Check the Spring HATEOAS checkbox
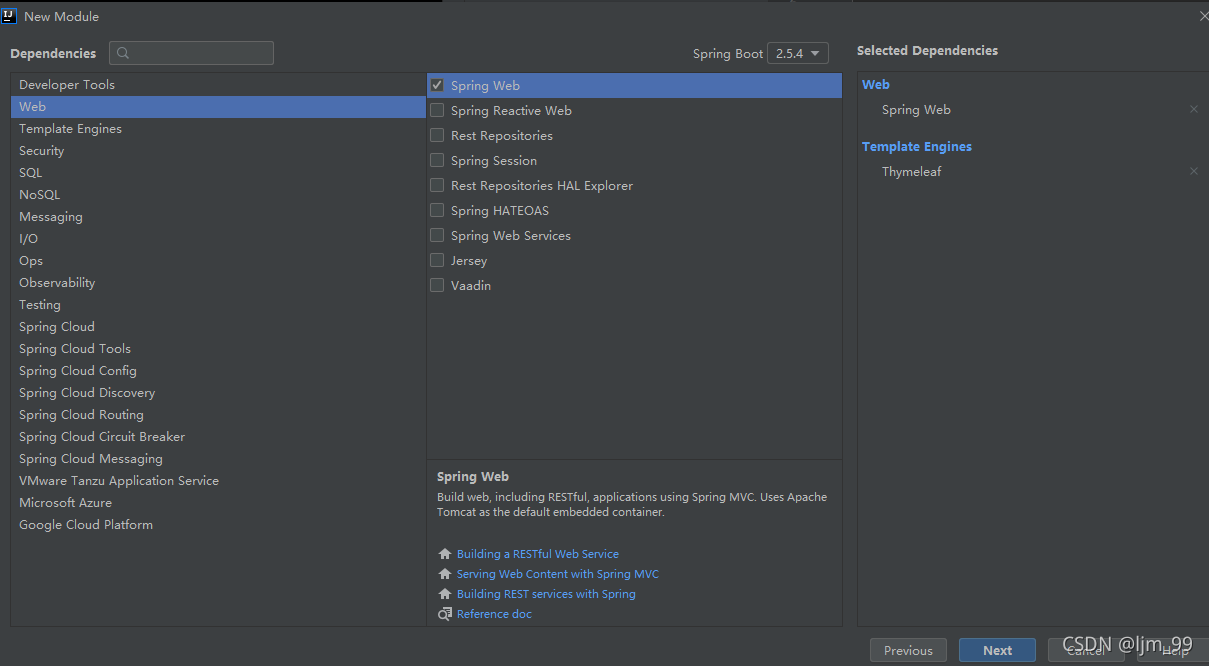This screenshot has width=1209, height=666. tap(437, 210)
